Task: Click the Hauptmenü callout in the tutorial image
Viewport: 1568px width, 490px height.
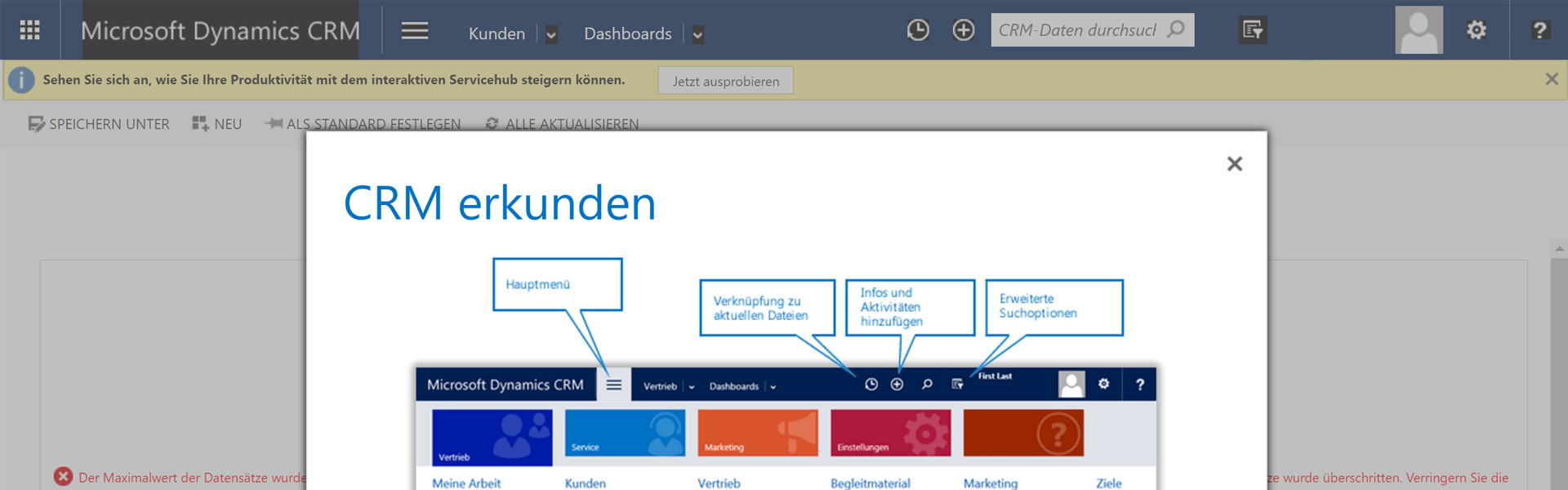Action: pos(558,284)
